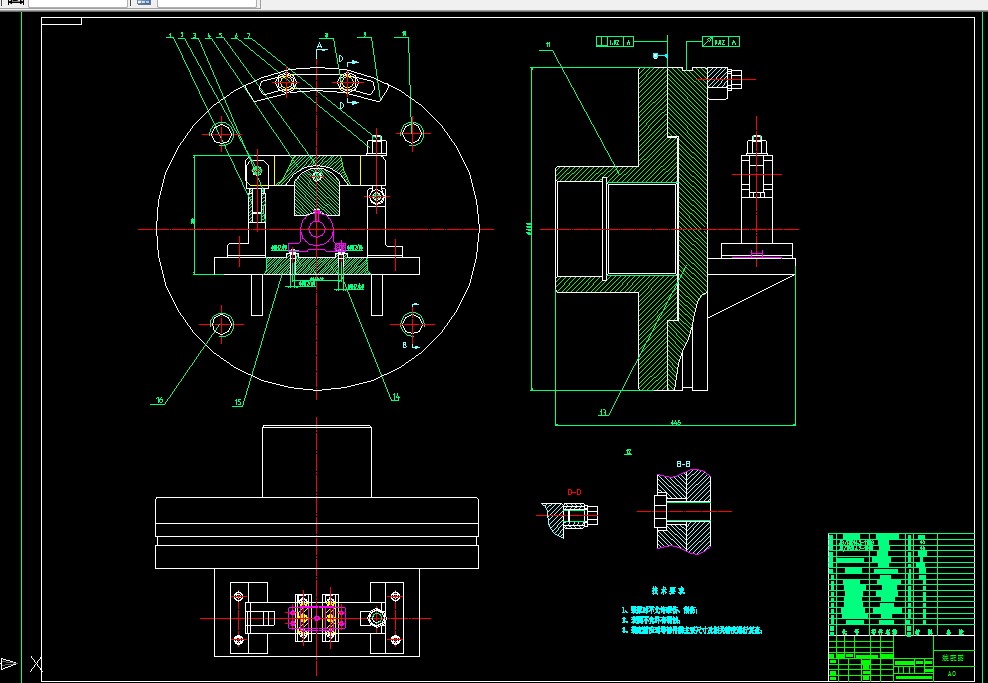Select the magenta clamp outline in bottom view
Image resolution: width=988 pixels, height=683 pixels.
pyautogui.click(x=316, y=618)
